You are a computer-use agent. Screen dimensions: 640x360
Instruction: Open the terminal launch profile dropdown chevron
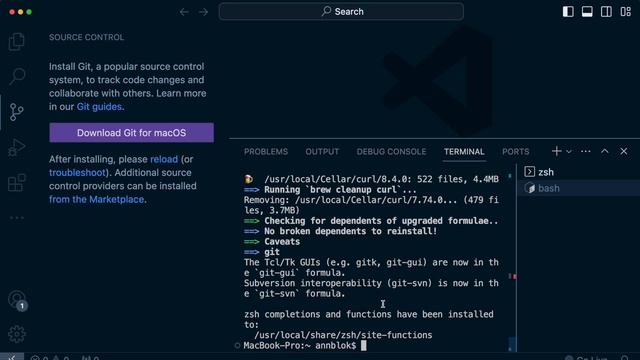(x=569, y=152)
